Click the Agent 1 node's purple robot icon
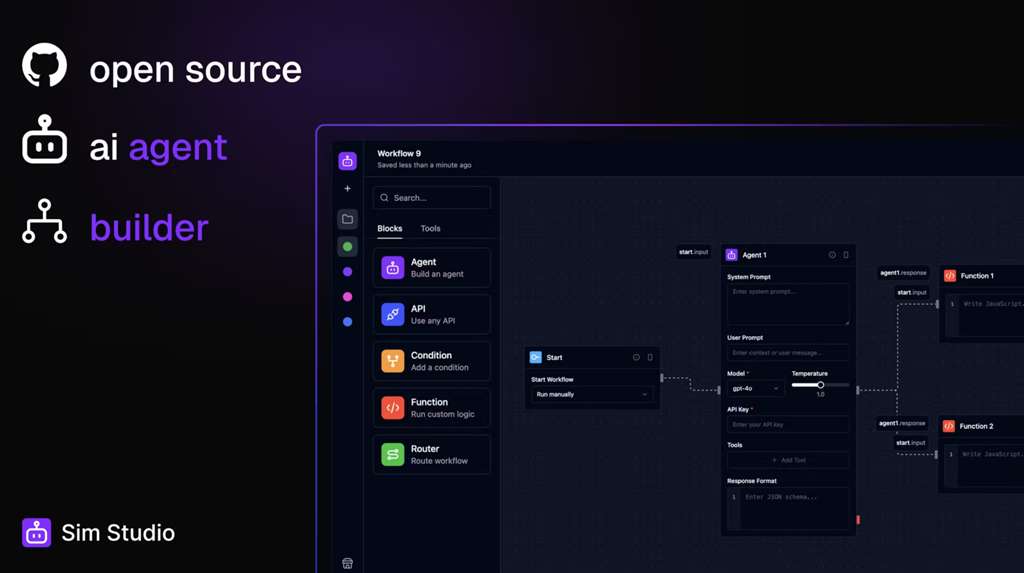This screenshot has width=1024, height=573. (x=731, y=255)
